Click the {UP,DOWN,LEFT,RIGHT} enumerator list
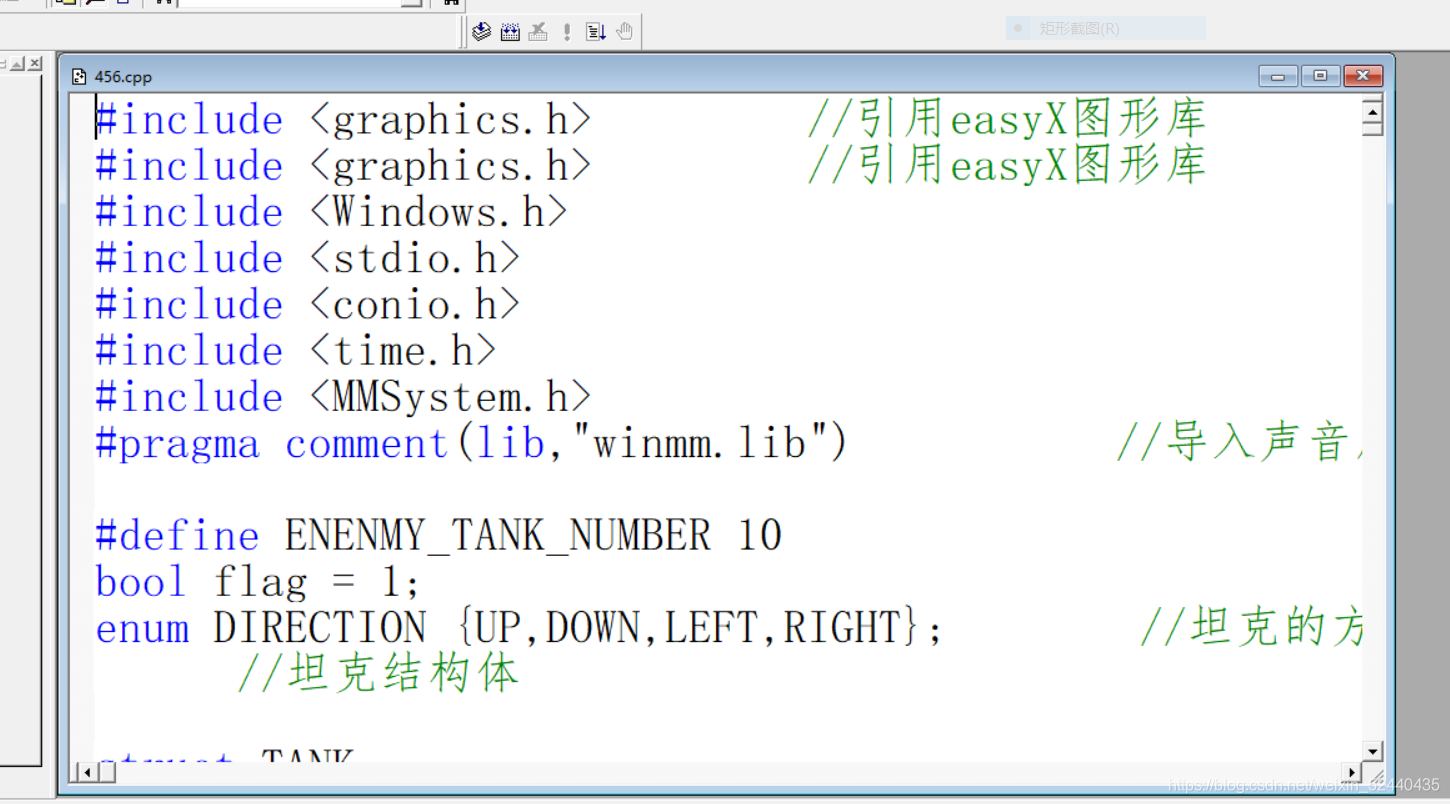The height and width of the screenshot is (804, 1450). [688, 628]
